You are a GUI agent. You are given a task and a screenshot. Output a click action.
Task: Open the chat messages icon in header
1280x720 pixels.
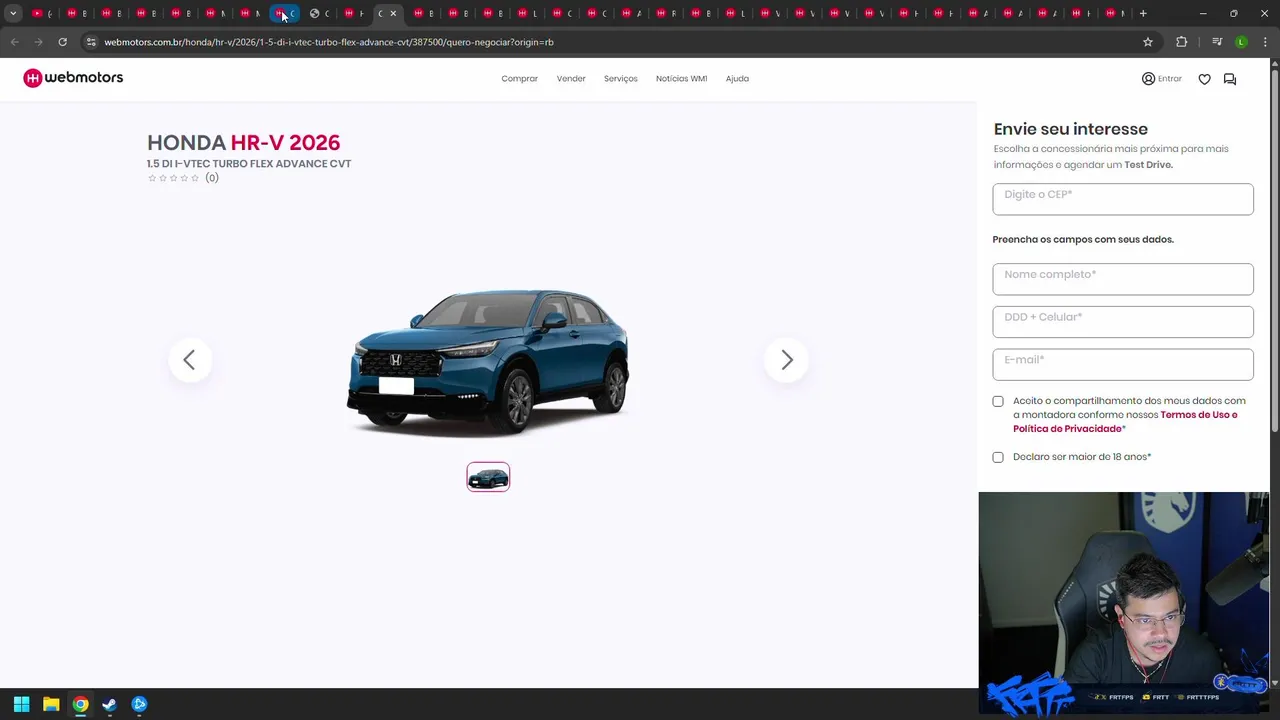coord(1230,79)
